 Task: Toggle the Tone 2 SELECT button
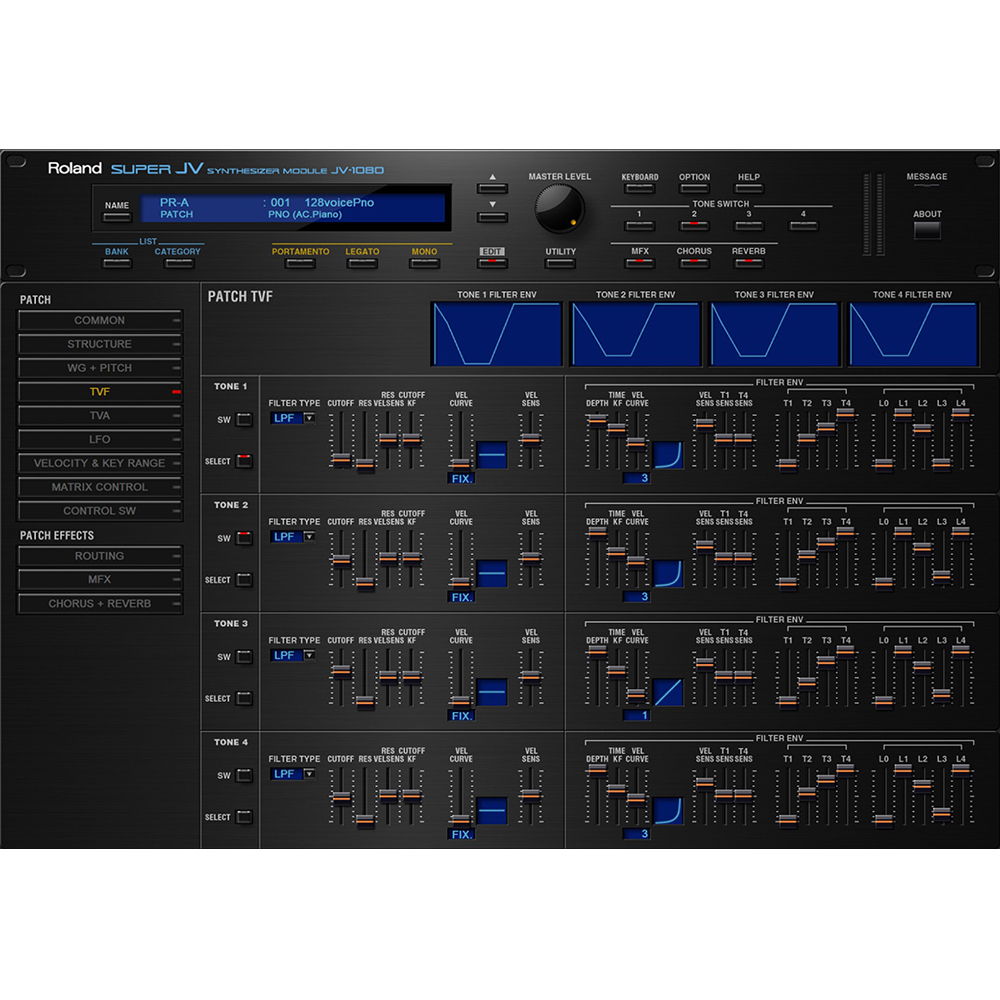pyautogui.click(x=244, y=580)
